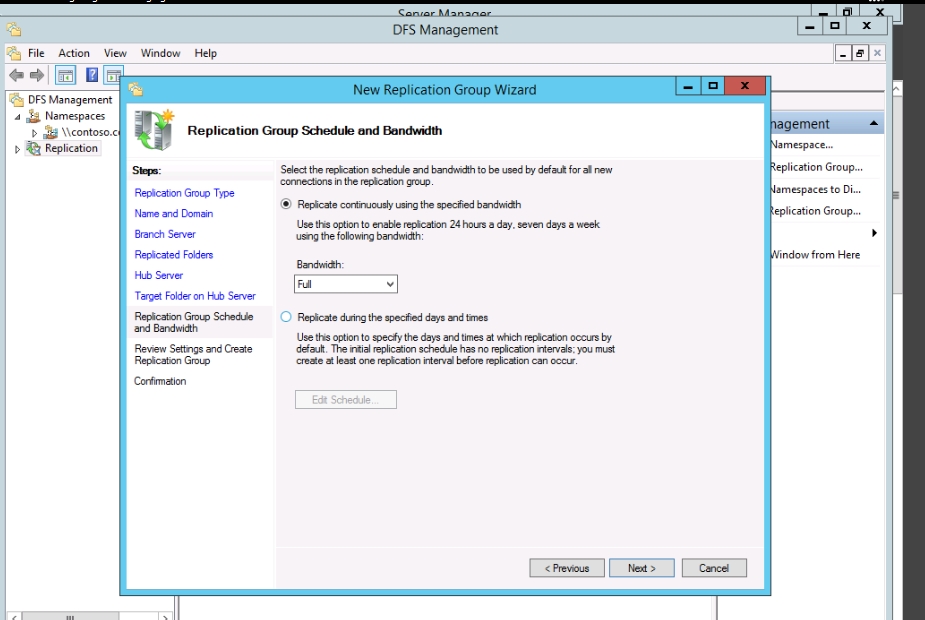Click the Replication node icon in tree
This screenshot has width=925, height=620.
click(x=34, y=148)
